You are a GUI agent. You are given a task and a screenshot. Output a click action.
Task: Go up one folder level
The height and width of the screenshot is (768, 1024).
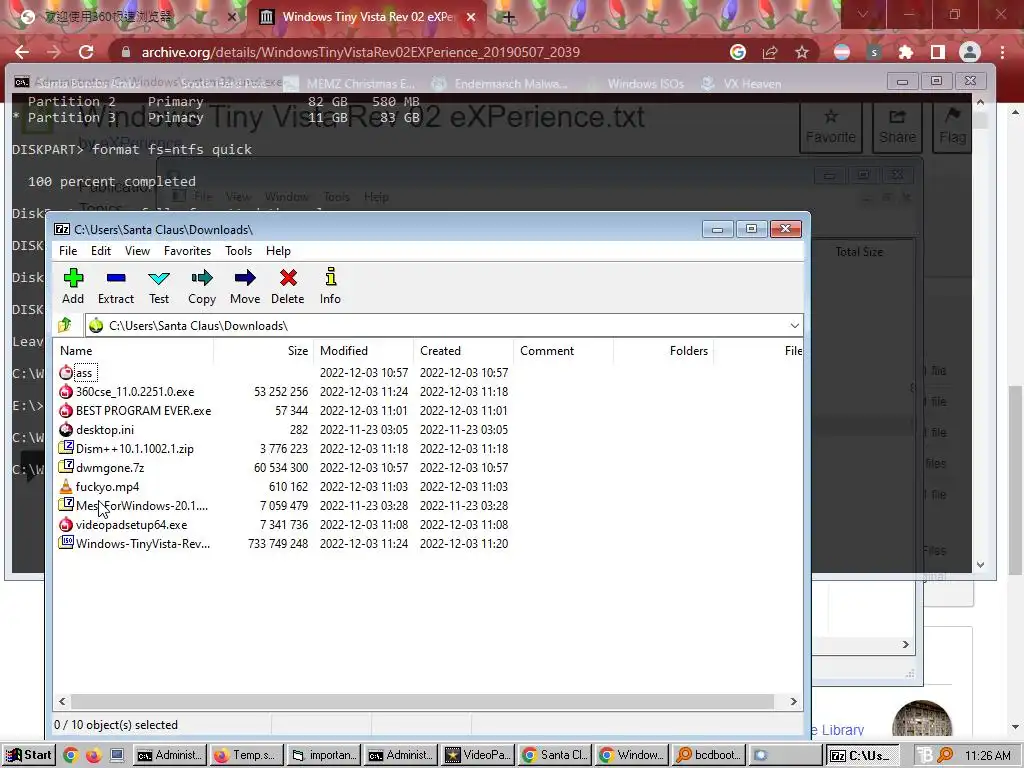[x=65, y=325]
